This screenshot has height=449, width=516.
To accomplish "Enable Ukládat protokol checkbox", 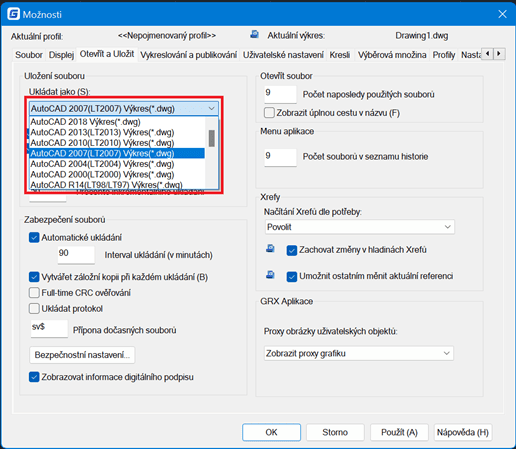I will (34, 309).
